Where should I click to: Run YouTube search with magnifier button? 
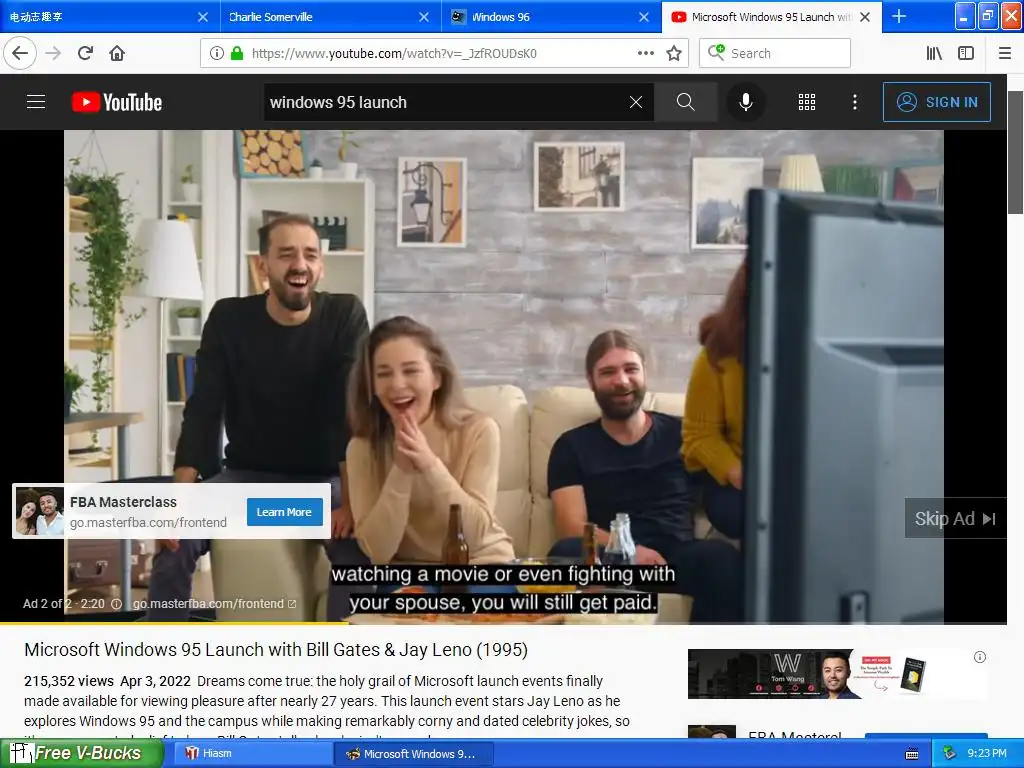tap(685, 102)
